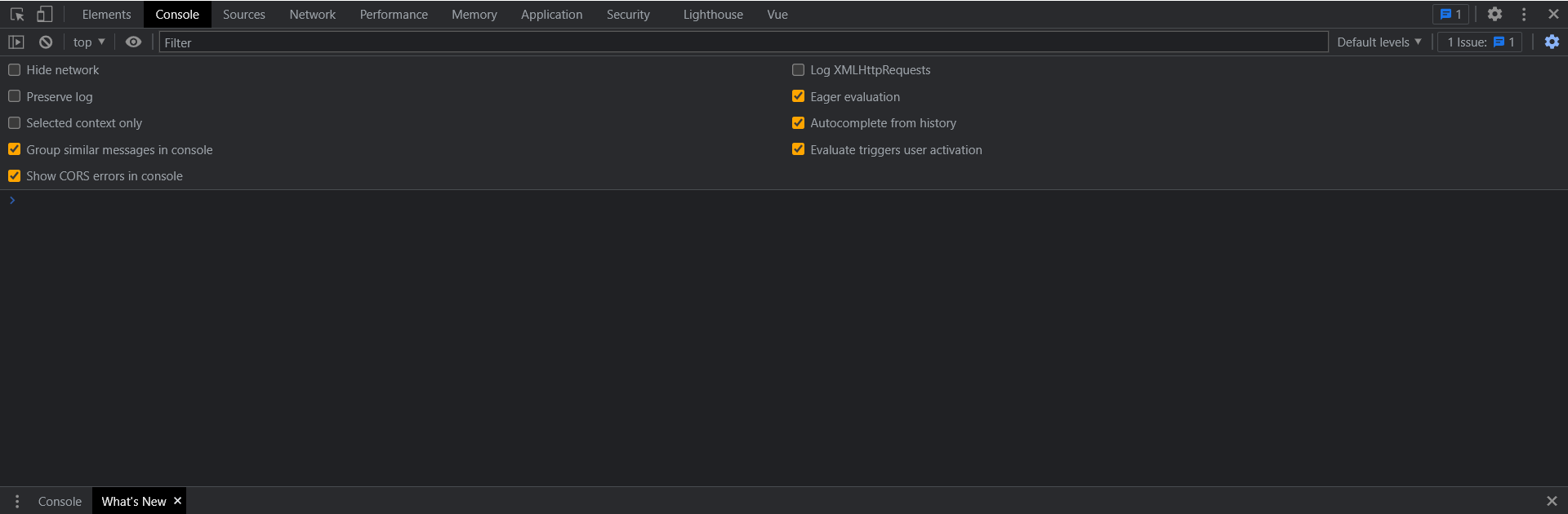Image resolution: width=1568 pixels, height=514 pixels.
Task: Open the console settings blue gear icon
Action: click(x=1552, y=42)
